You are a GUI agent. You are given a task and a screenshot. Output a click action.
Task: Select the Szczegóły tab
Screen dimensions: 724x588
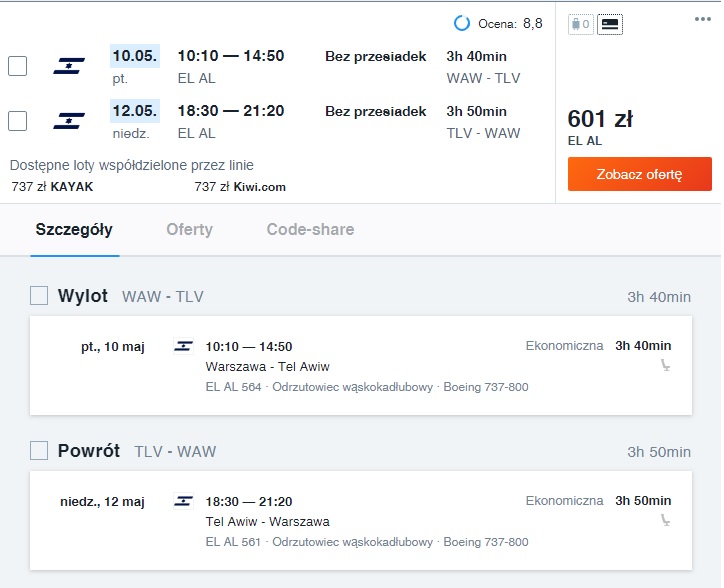[74, 230]
